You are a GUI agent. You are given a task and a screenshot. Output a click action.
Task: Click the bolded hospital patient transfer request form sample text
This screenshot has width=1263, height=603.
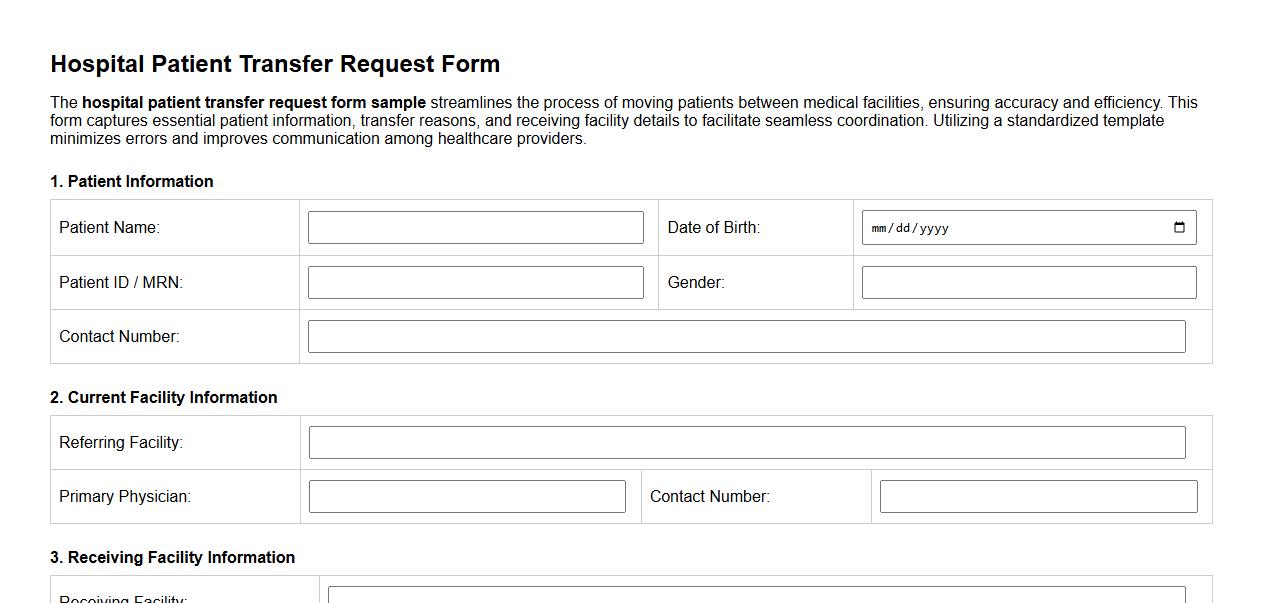[253, 102]
